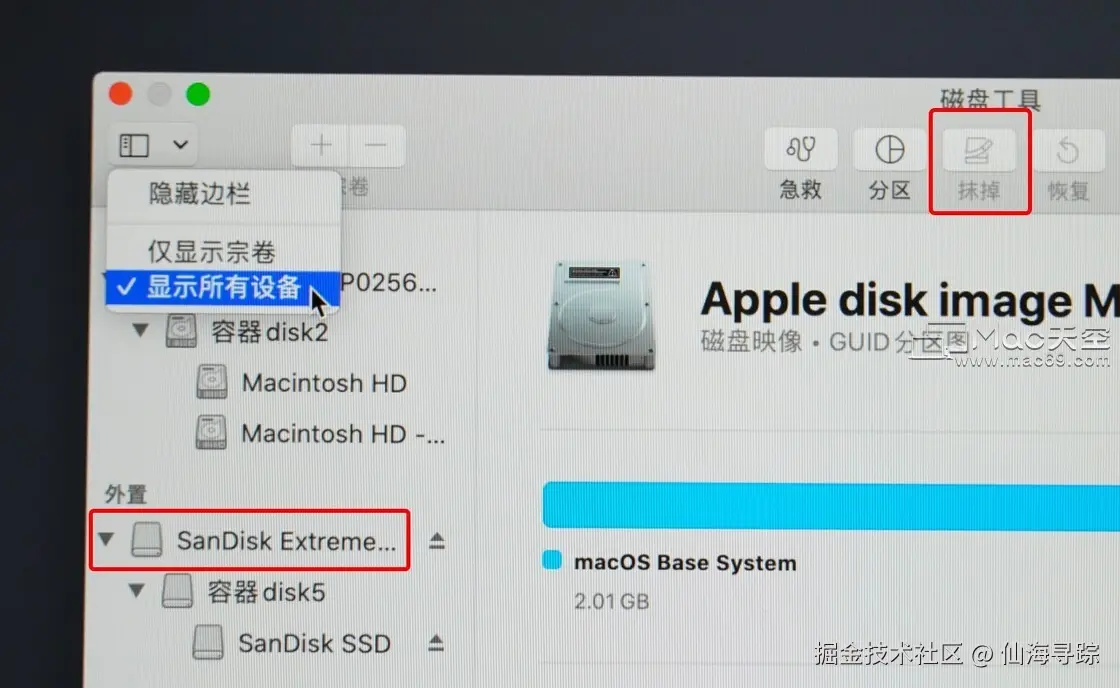
Task: Click the add volume plus button
Action: [321, 145]
